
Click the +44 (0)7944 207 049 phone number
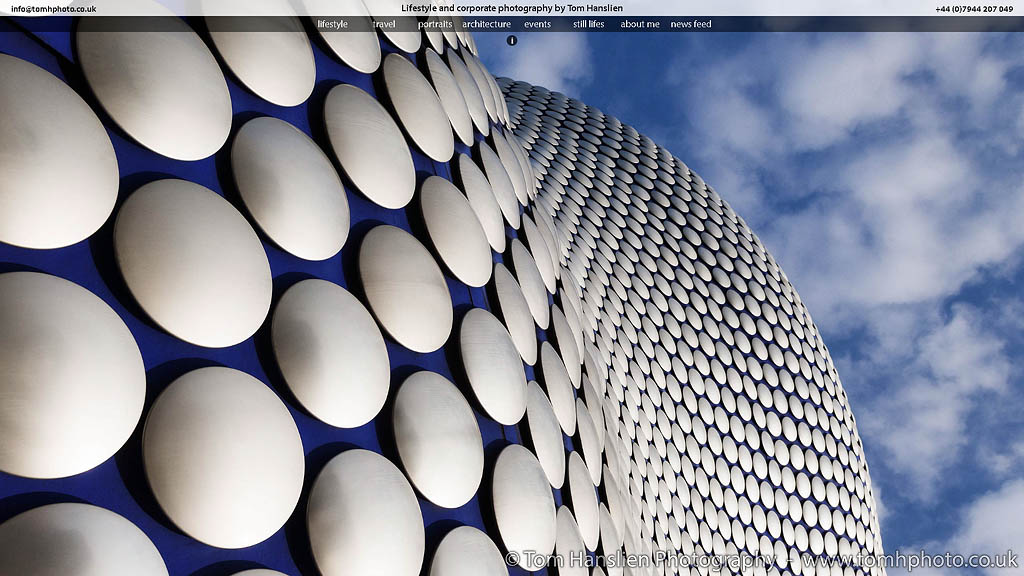[x=974, y=9]
